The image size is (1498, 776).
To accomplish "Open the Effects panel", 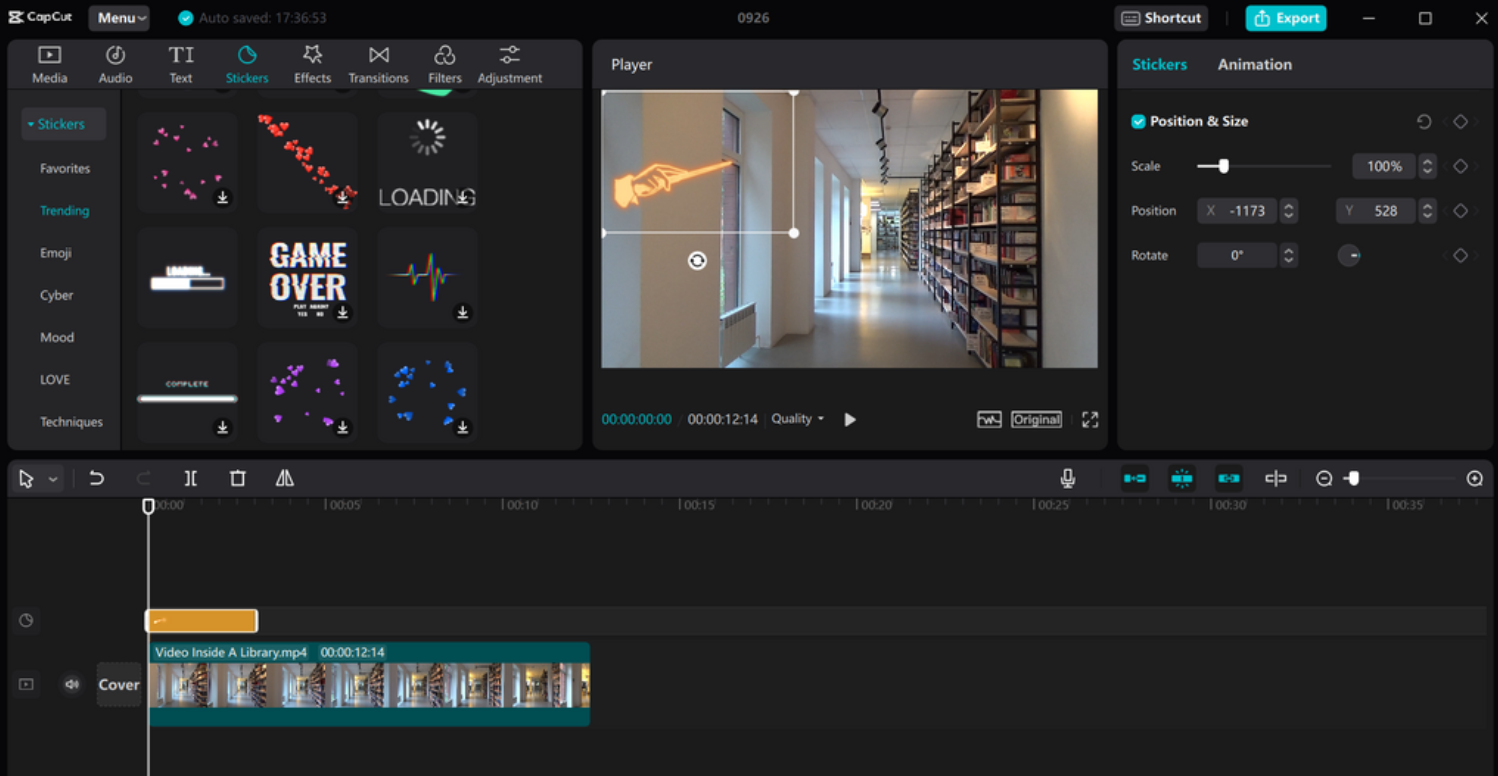I will point(312,62).
